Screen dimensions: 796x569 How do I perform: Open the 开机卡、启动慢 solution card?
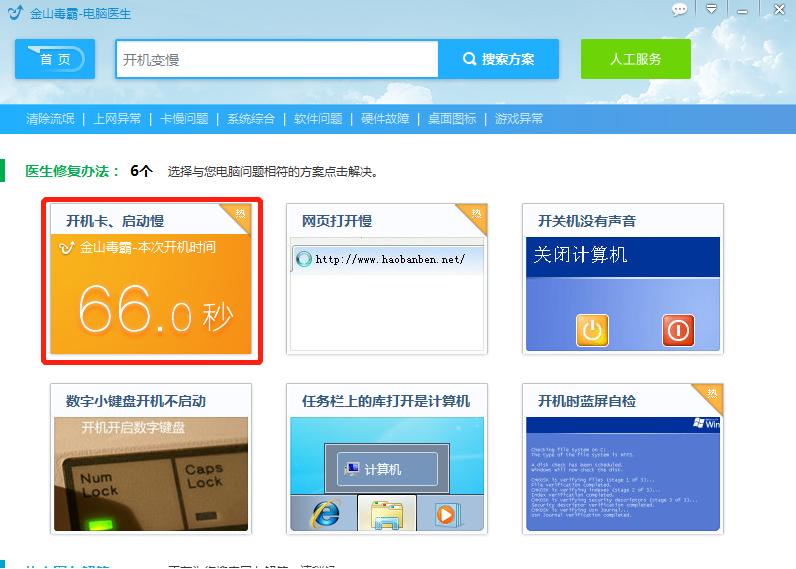[x=151, y=279]
